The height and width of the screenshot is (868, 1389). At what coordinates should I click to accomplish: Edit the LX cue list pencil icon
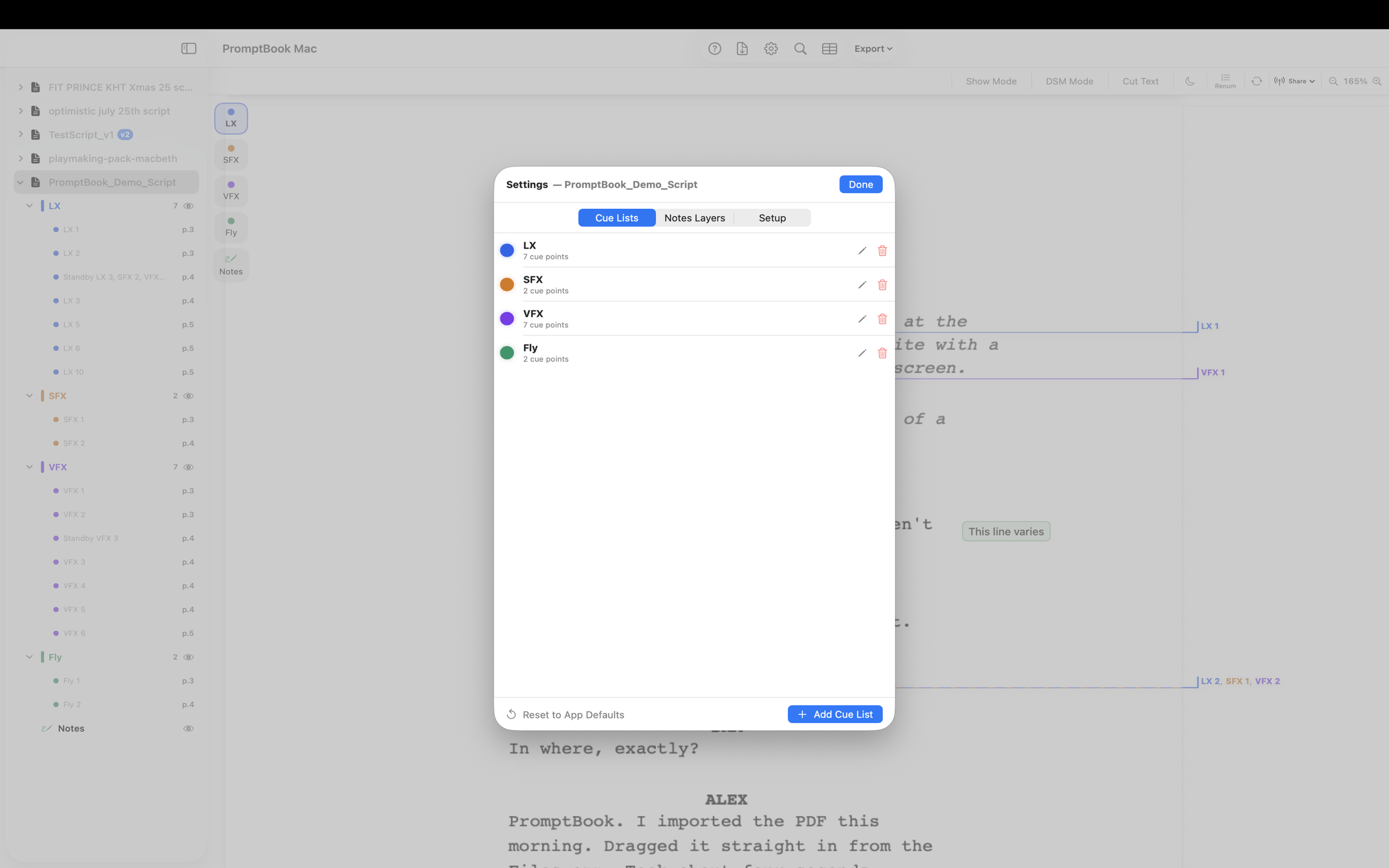pyautogui.click(x=862, y=250)
